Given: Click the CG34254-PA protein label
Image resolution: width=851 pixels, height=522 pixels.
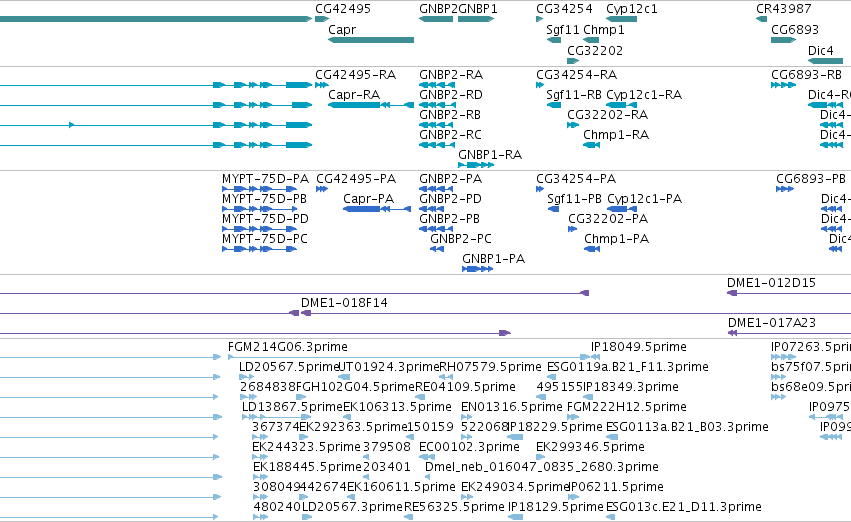Looking at the screenshot, I should pos(576,179).
